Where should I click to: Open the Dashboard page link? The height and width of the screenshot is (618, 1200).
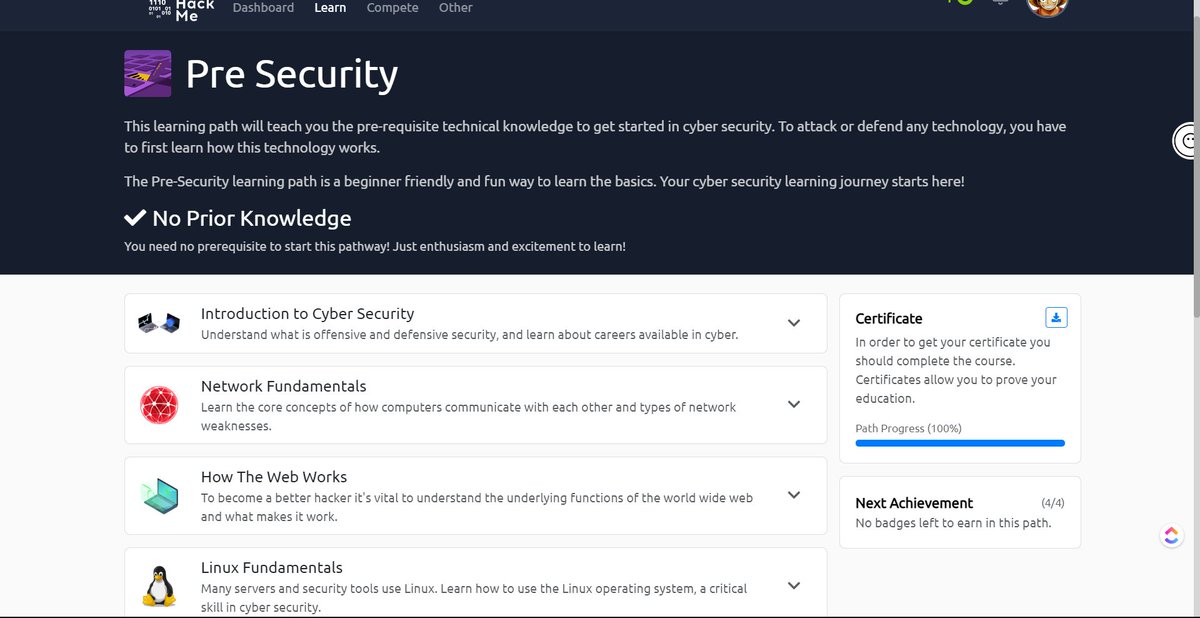[x=263, y=7]
